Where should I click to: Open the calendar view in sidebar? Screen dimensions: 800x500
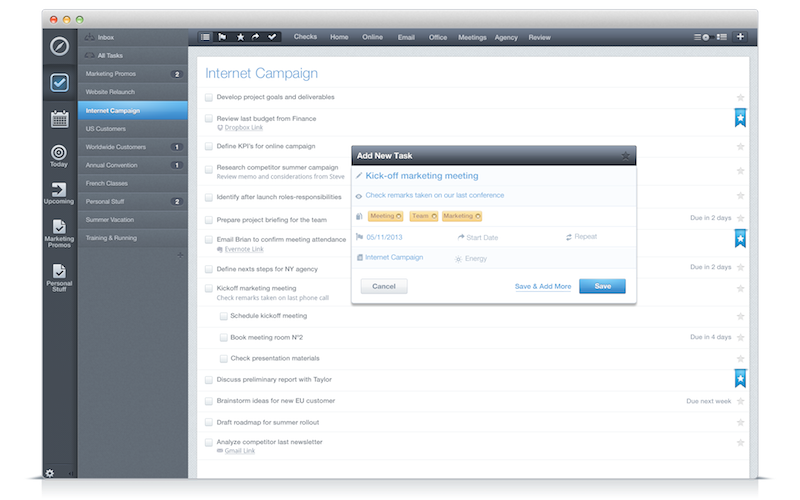[59, 119]
